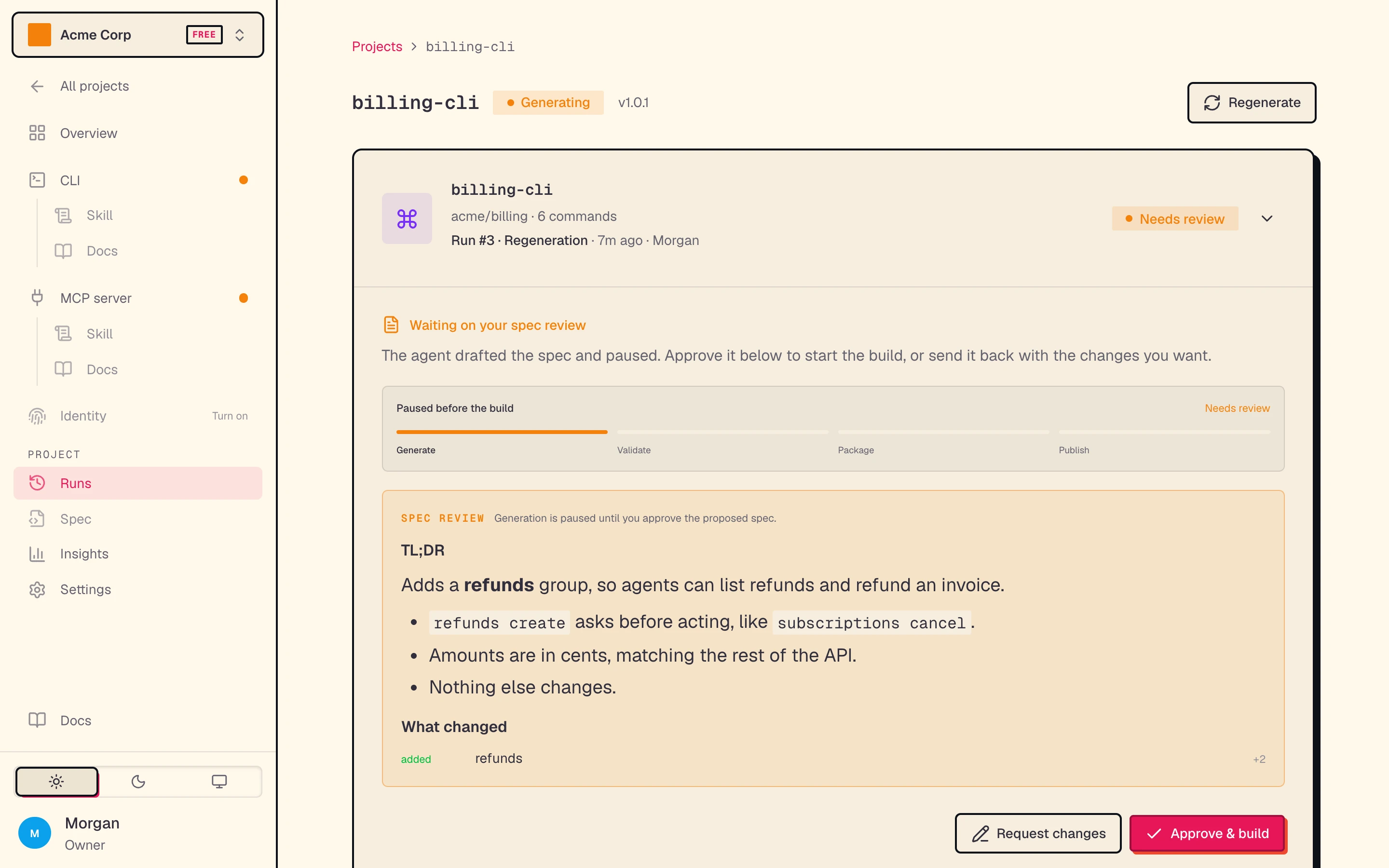The height and width of the screenshot is (868, 1389).
Task: Switch to light theme
Action: (x=57, y=781)
